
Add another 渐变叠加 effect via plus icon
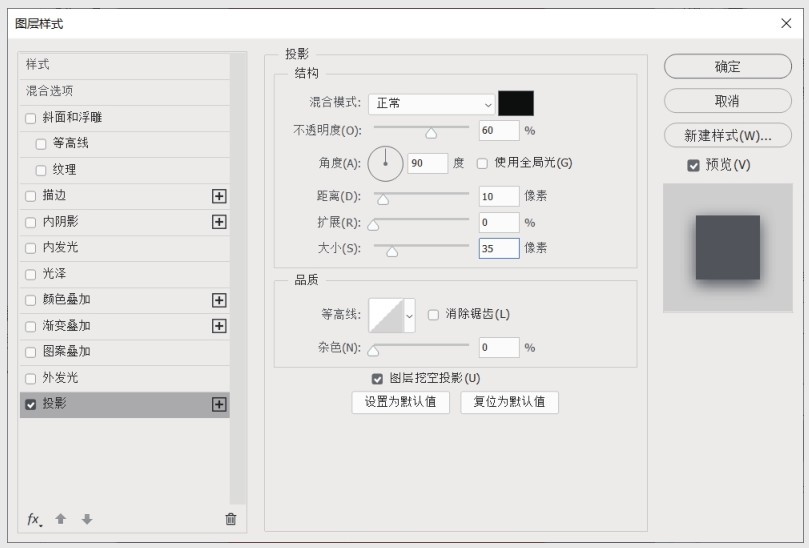click(x=219, y=326)
